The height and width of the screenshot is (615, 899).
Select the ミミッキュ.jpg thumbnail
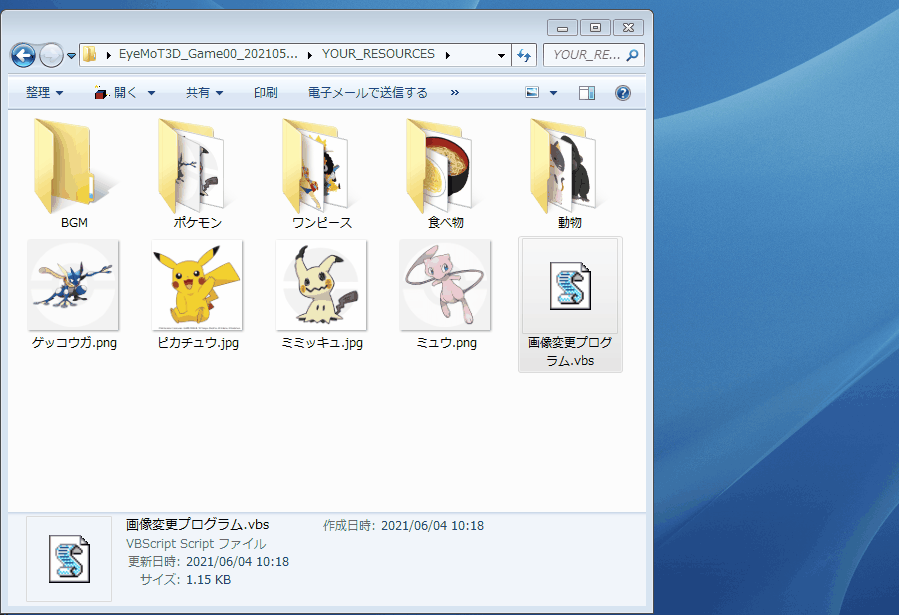point(321,285)
